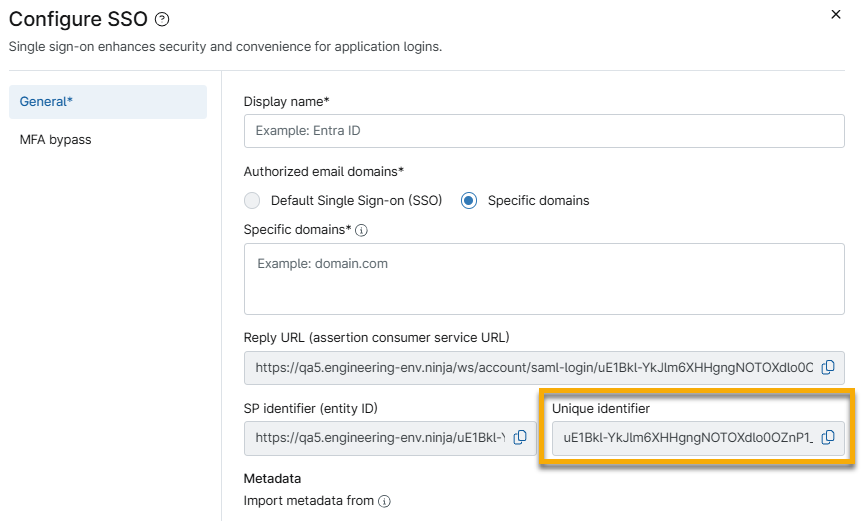
Task: Click into the Specific domains text area
Action: (x=544, y=279)
